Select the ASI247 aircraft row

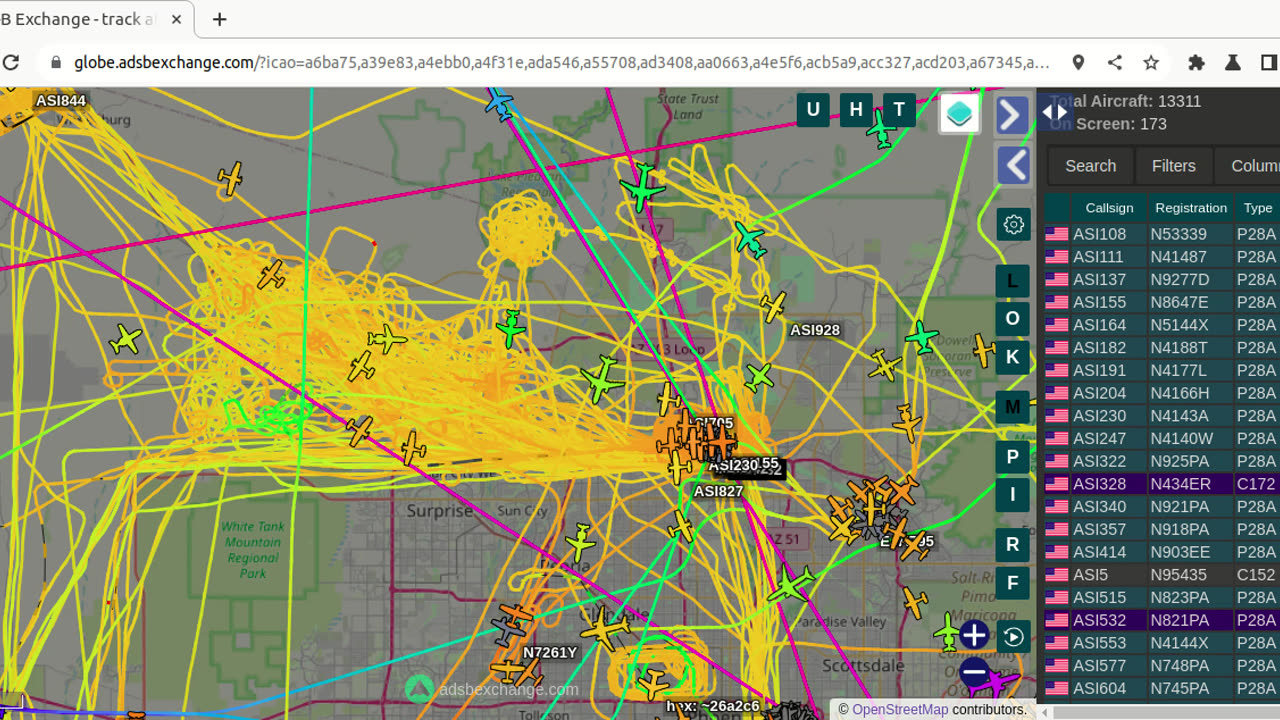click(1161, 438)
